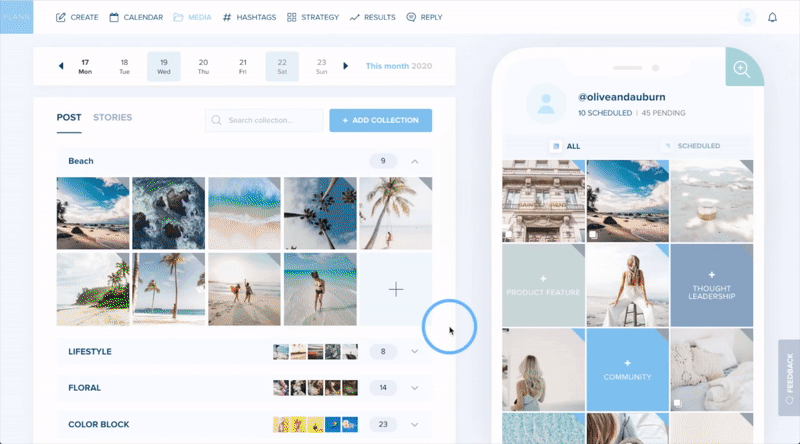Open the Thought Leadership placeholder tile
800x444 pixels.
pyautogui.click(x=712, y=286)
